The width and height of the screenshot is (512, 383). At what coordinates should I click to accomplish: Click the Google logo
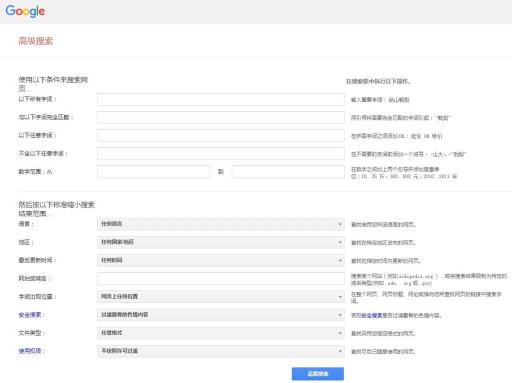(25, 11)
